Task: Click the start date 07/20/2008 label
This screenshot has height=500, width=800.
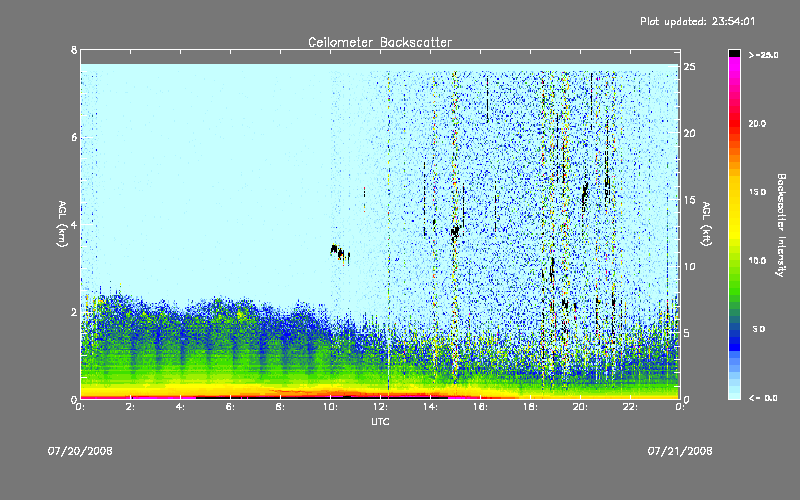Action: [x=80, y=451]
